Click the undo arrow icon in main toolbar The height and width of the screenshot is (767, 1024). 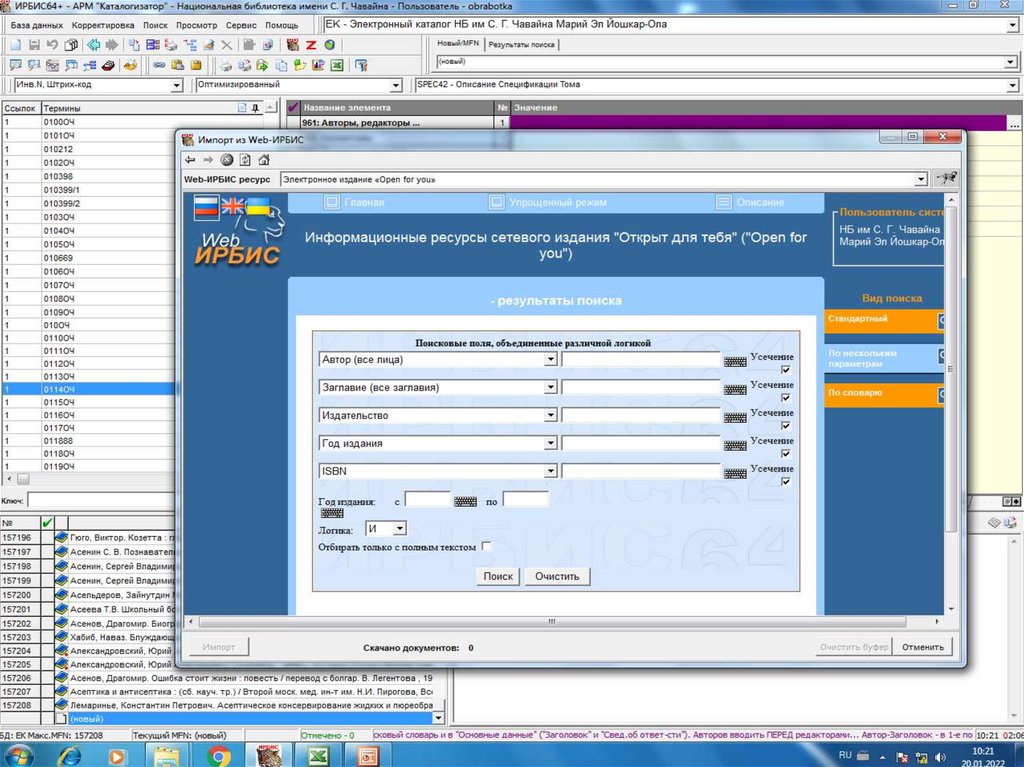52,45
